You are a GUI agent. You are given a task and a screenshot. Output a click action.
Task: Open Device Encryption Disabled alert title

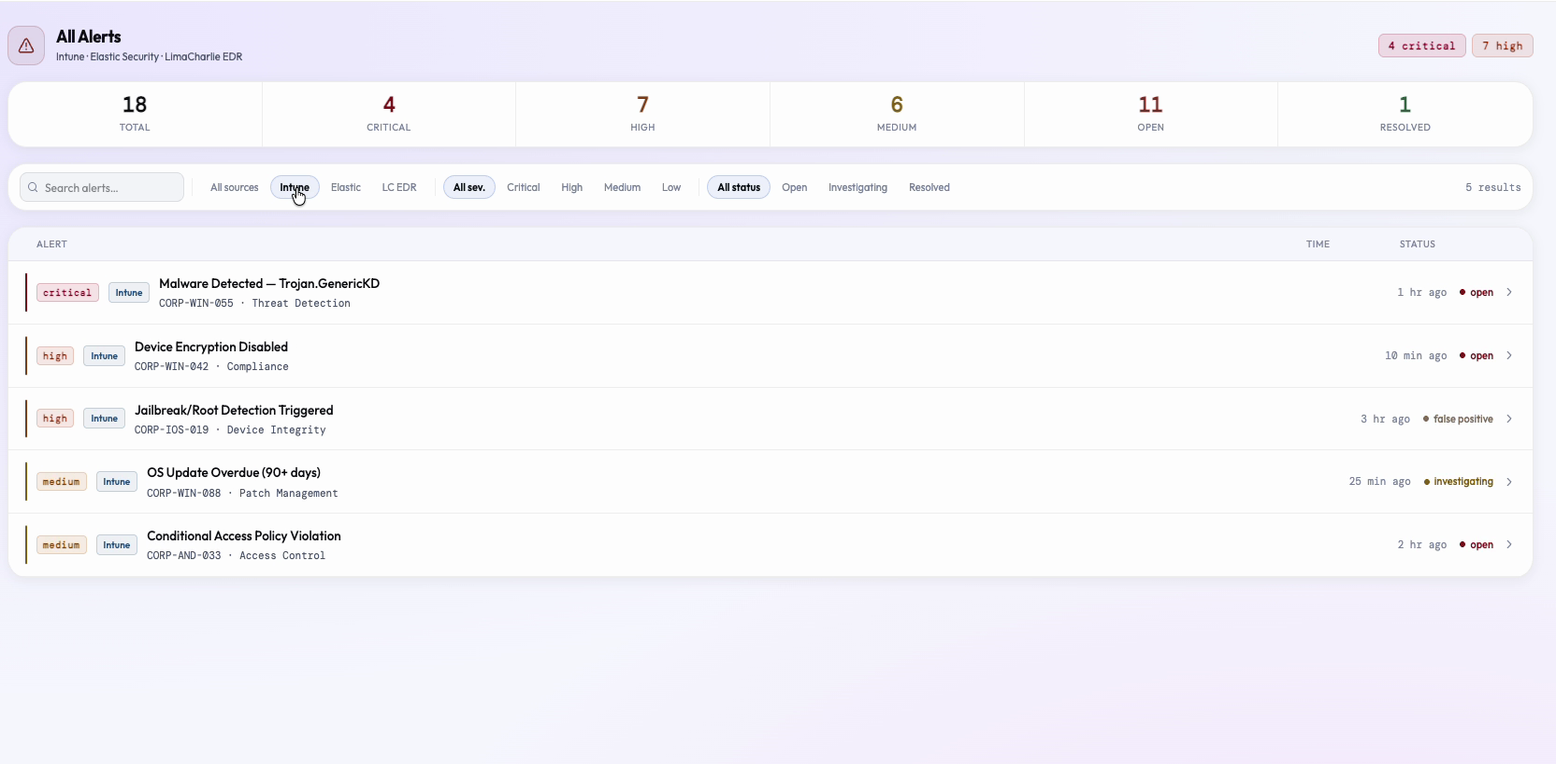(x=211, y=346)
